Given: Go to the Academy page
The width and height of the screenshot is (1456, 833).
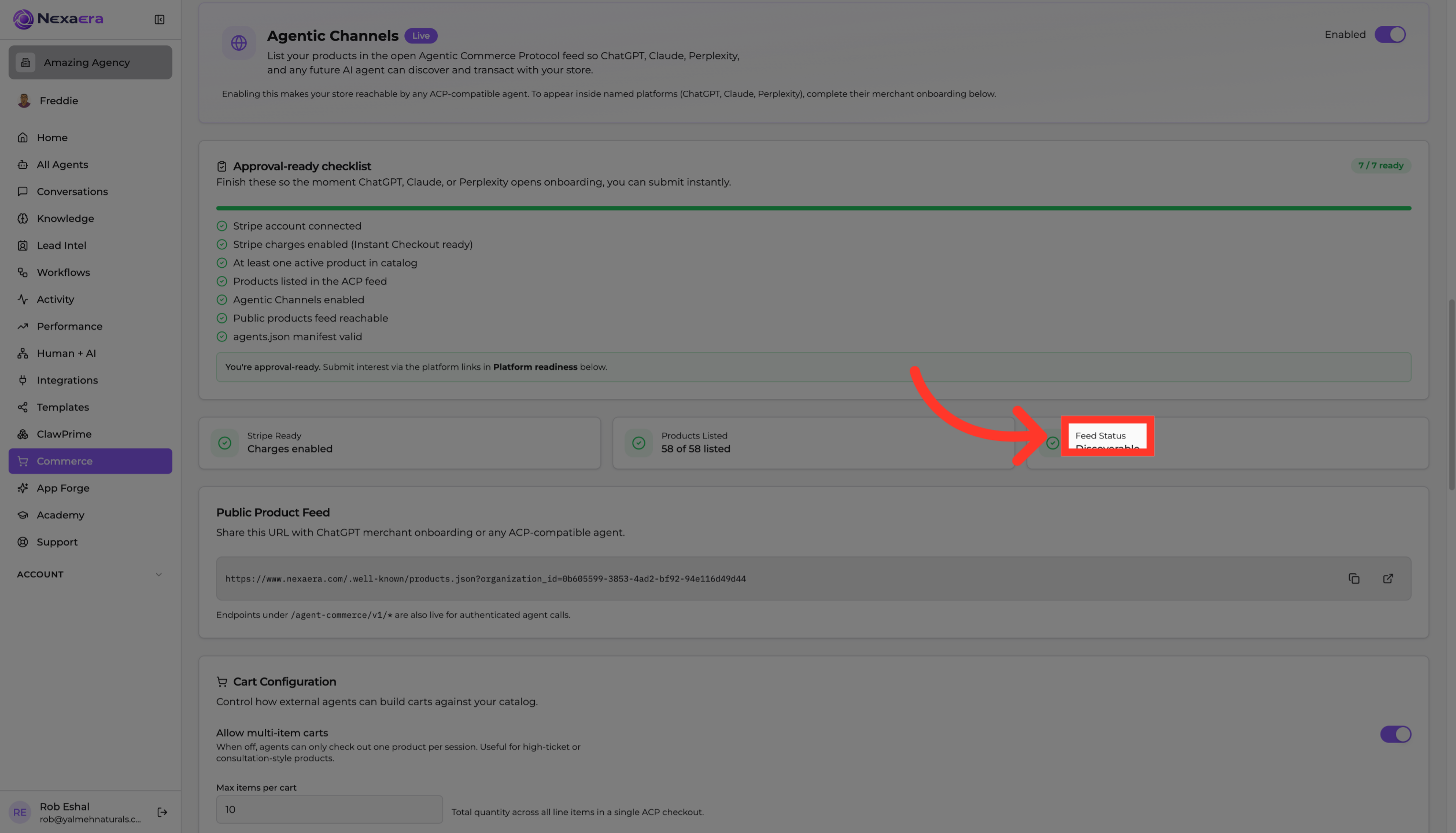Looking at the screenshot, I should (x=90, y=515).
